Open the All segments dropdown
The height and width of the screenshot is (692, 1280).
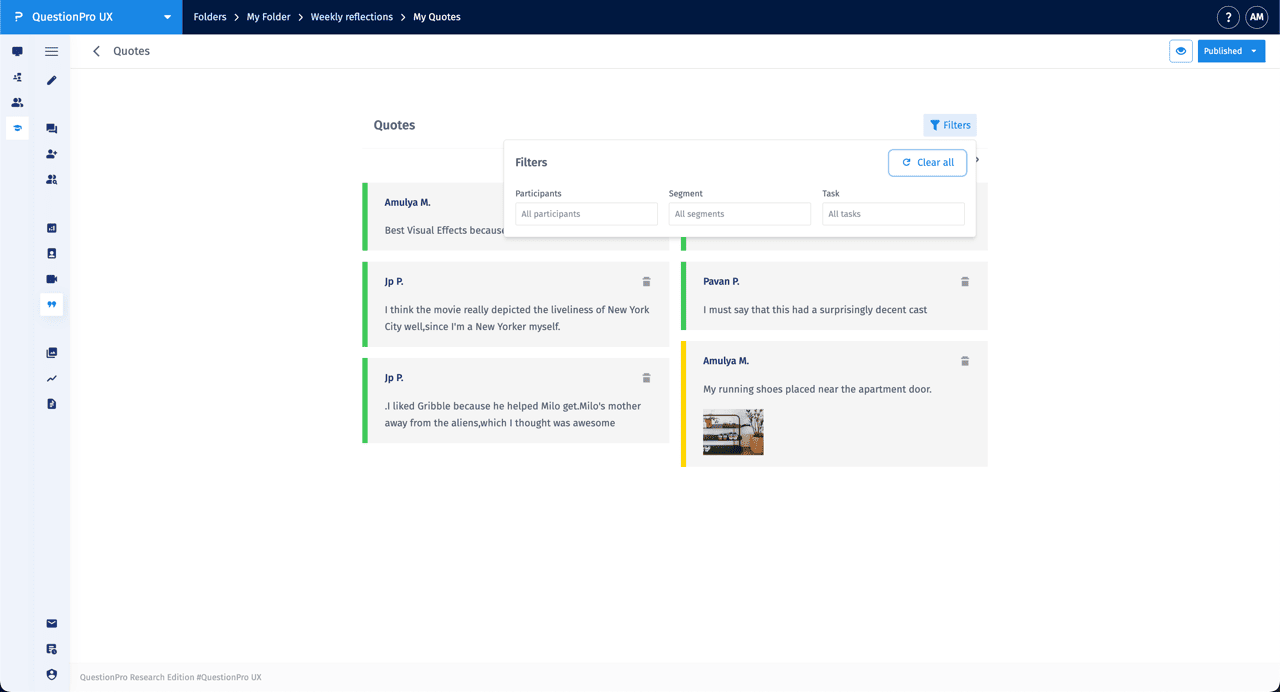[739, 214]
